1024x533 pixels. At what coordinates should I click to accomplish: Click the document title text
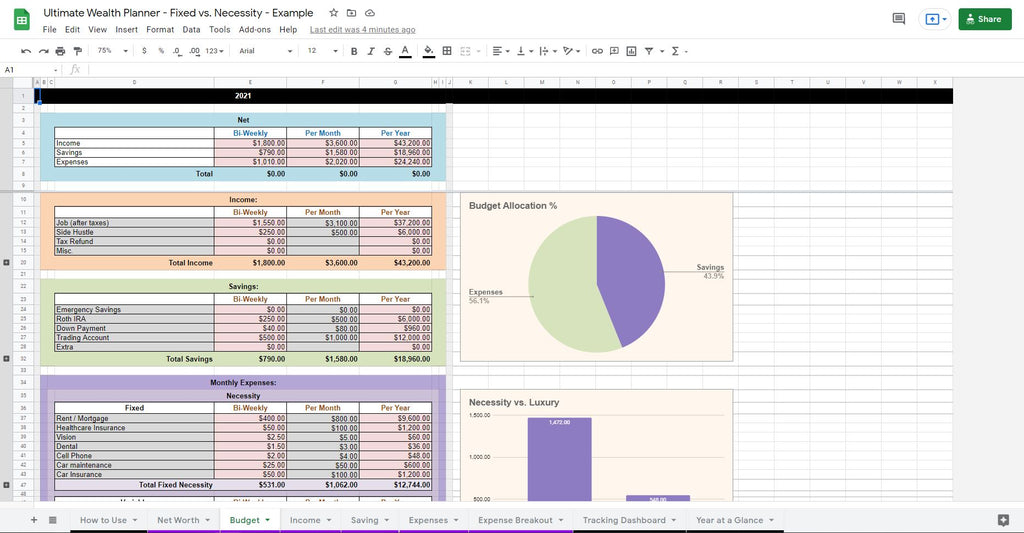(x=178, y=13)
